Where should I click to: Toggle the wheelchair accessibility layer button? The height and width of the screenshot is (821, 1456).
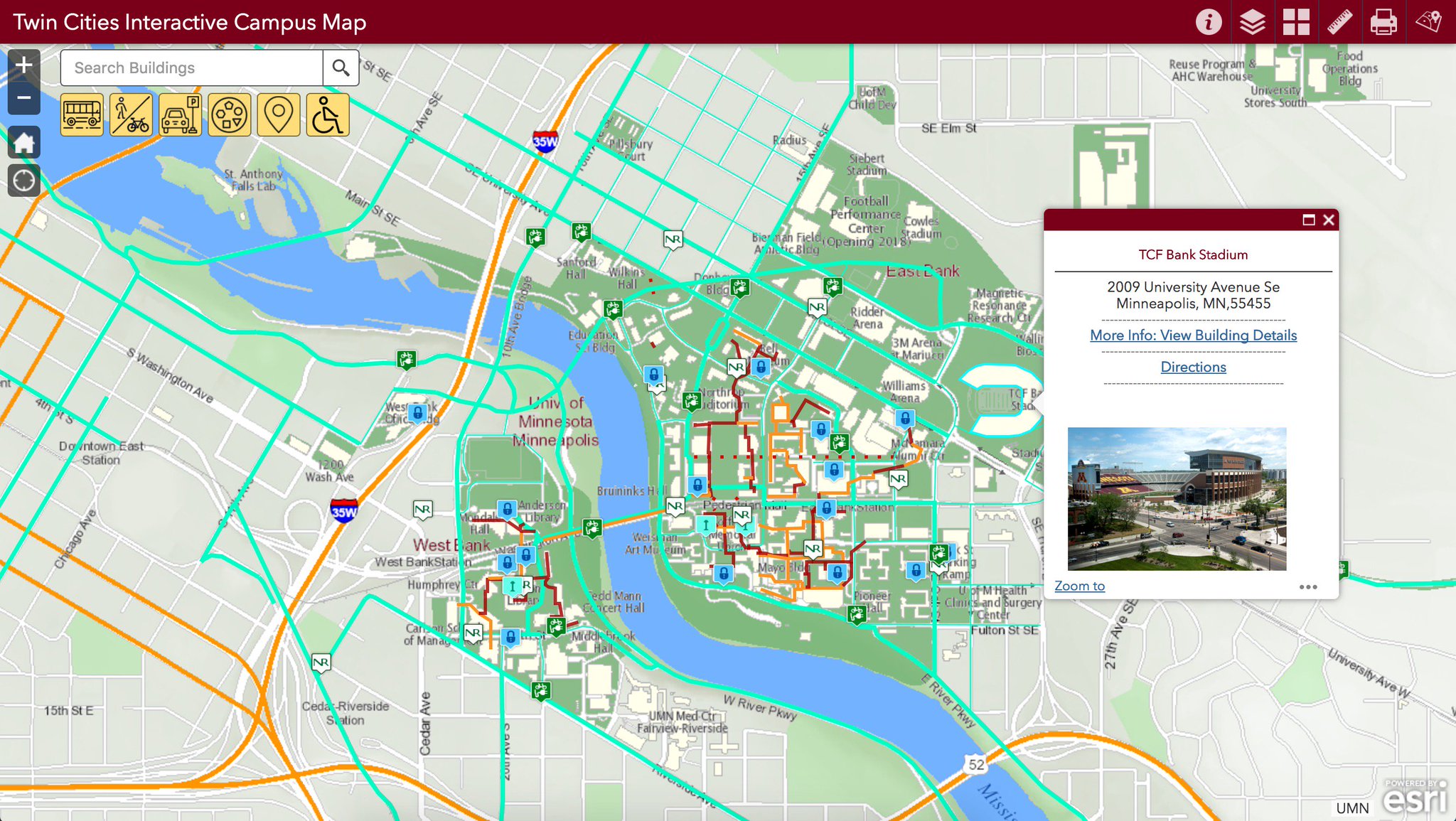point(327,114)
